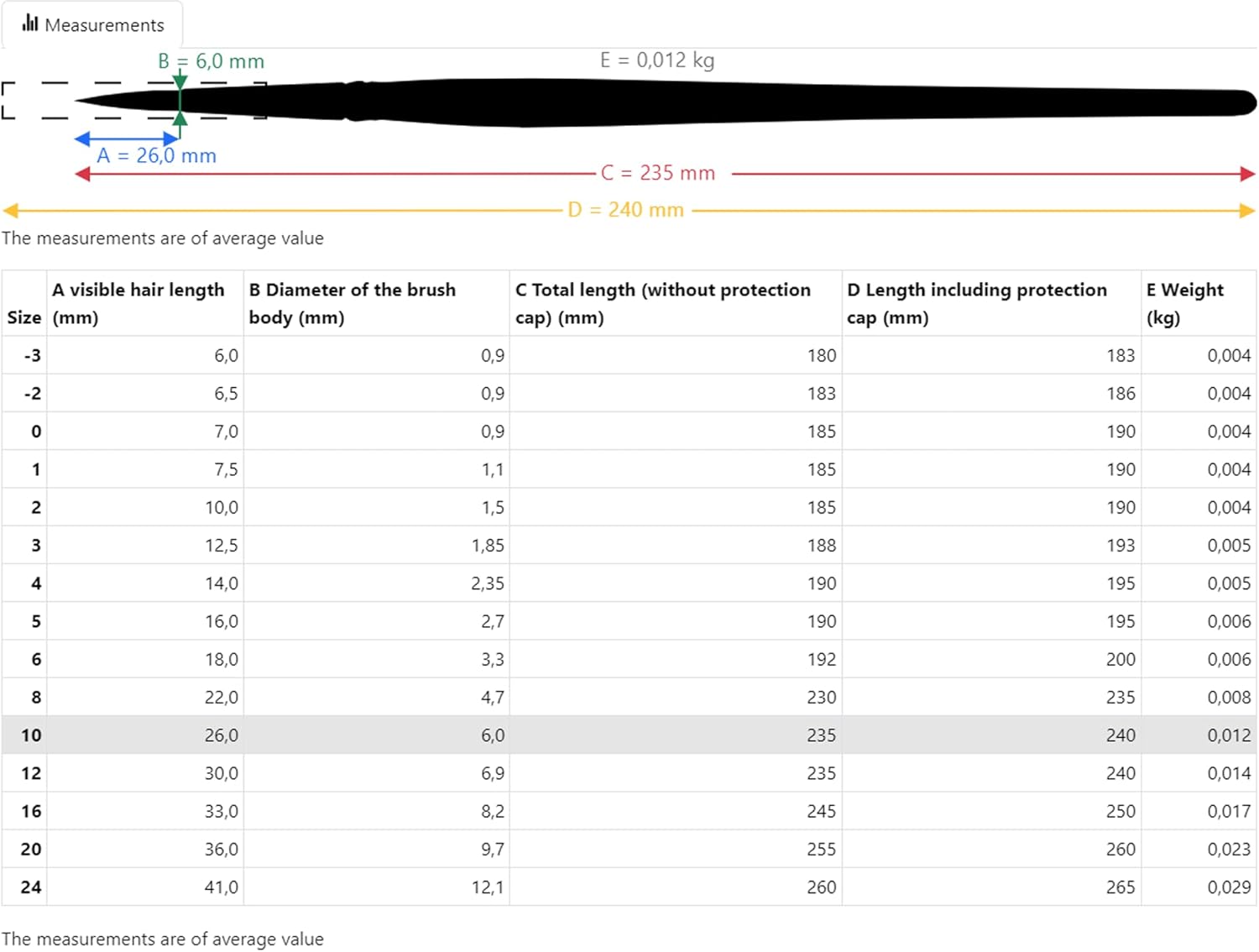This screenshot has width=1259, height=952.
Task: Click the red C = 235 mm label
Action: pos(658,173)
